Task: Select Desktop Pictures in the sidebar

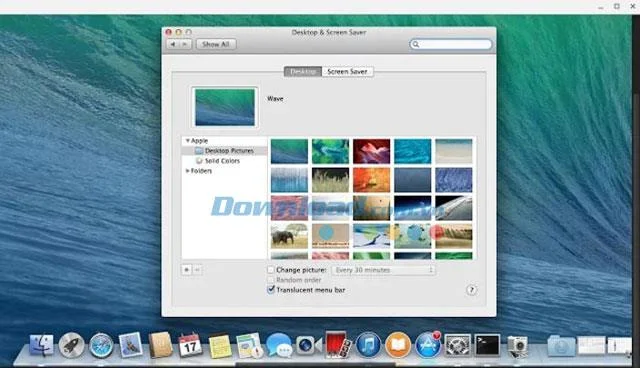Action: coord(224,151)
